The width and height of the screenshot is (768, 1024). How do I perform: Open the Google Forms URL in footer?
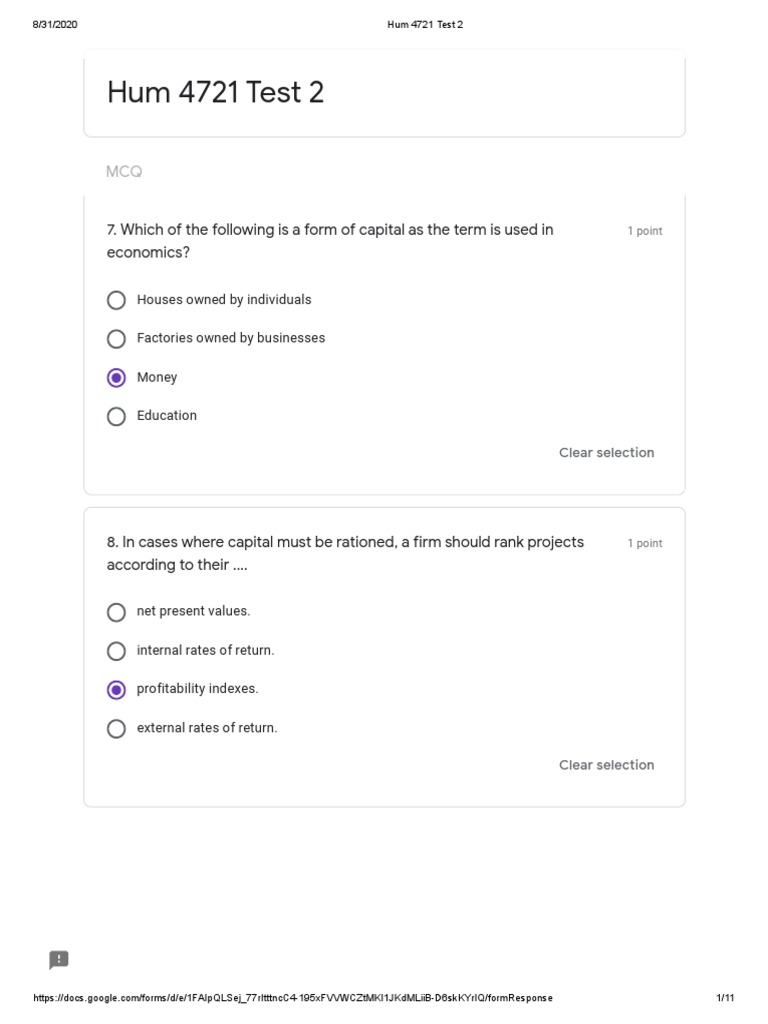(x=293, y=998)
